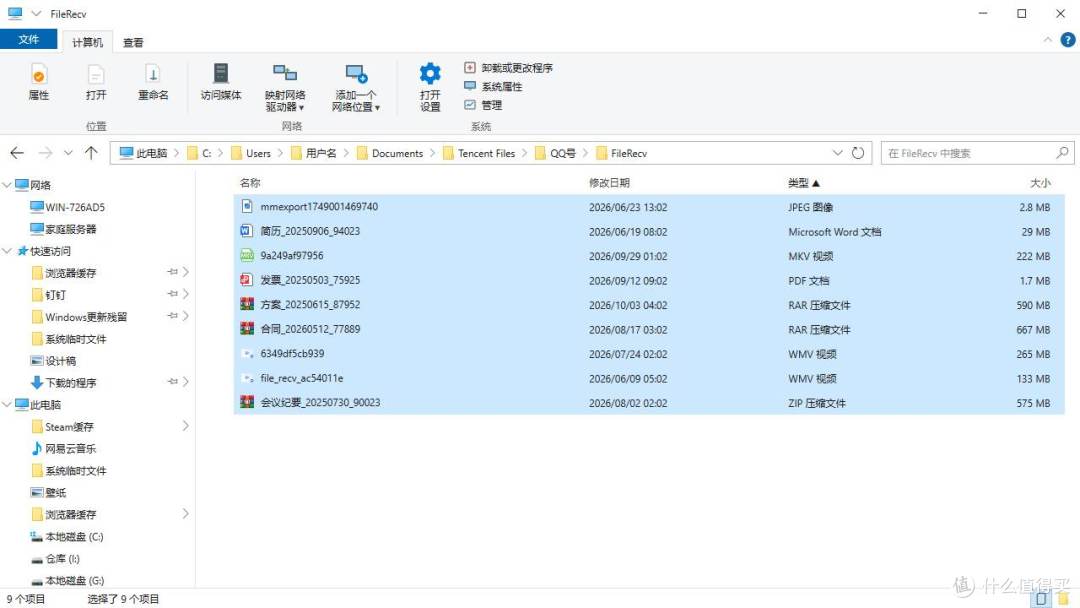Open Windows更新残留 in quick access
This screenshot has height=608, width=1080.
pyautogui.click(x=79, y=317)
